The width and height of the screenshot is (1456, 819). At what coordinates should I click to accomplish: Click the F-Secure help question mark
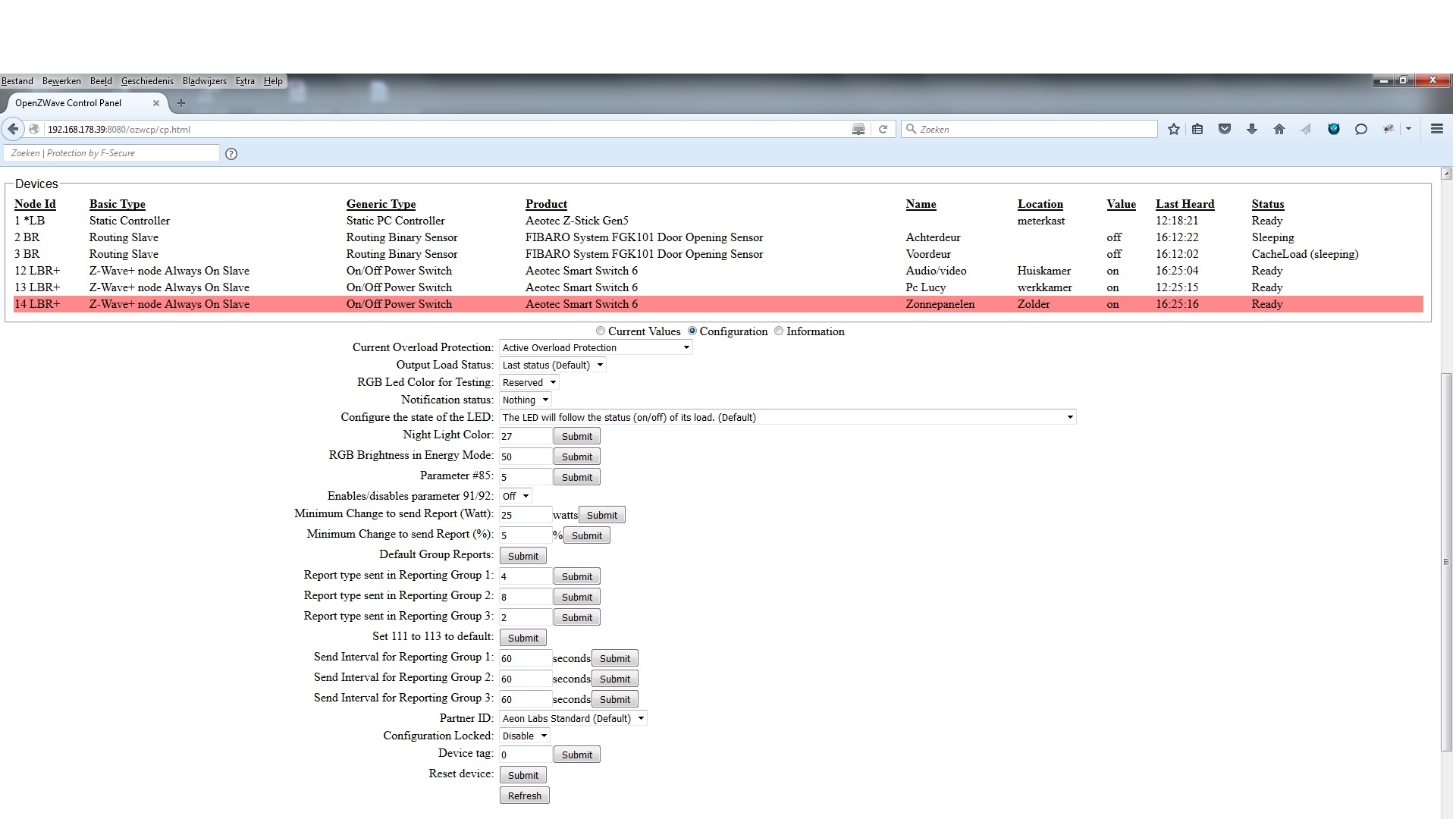point(231,154)
